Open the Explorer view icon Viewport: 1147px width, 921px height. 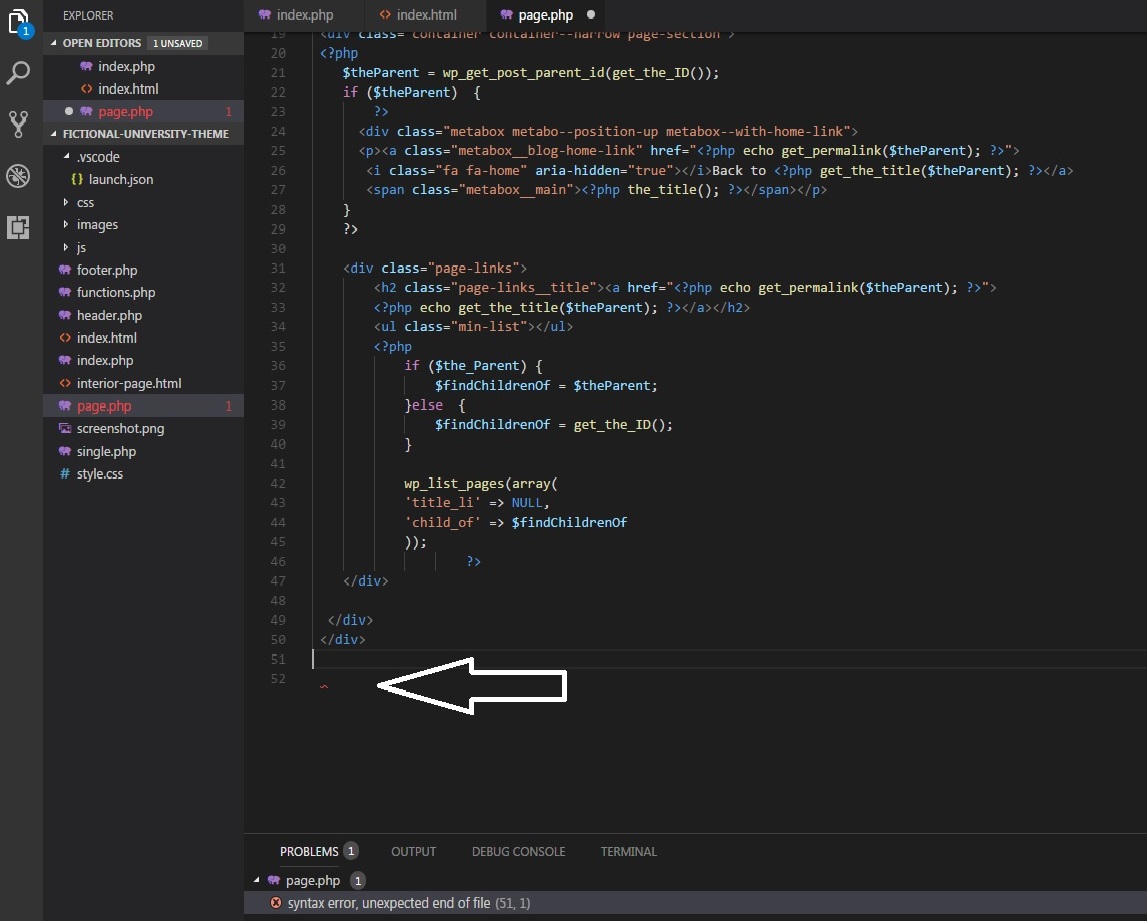[x=21, y=21]
